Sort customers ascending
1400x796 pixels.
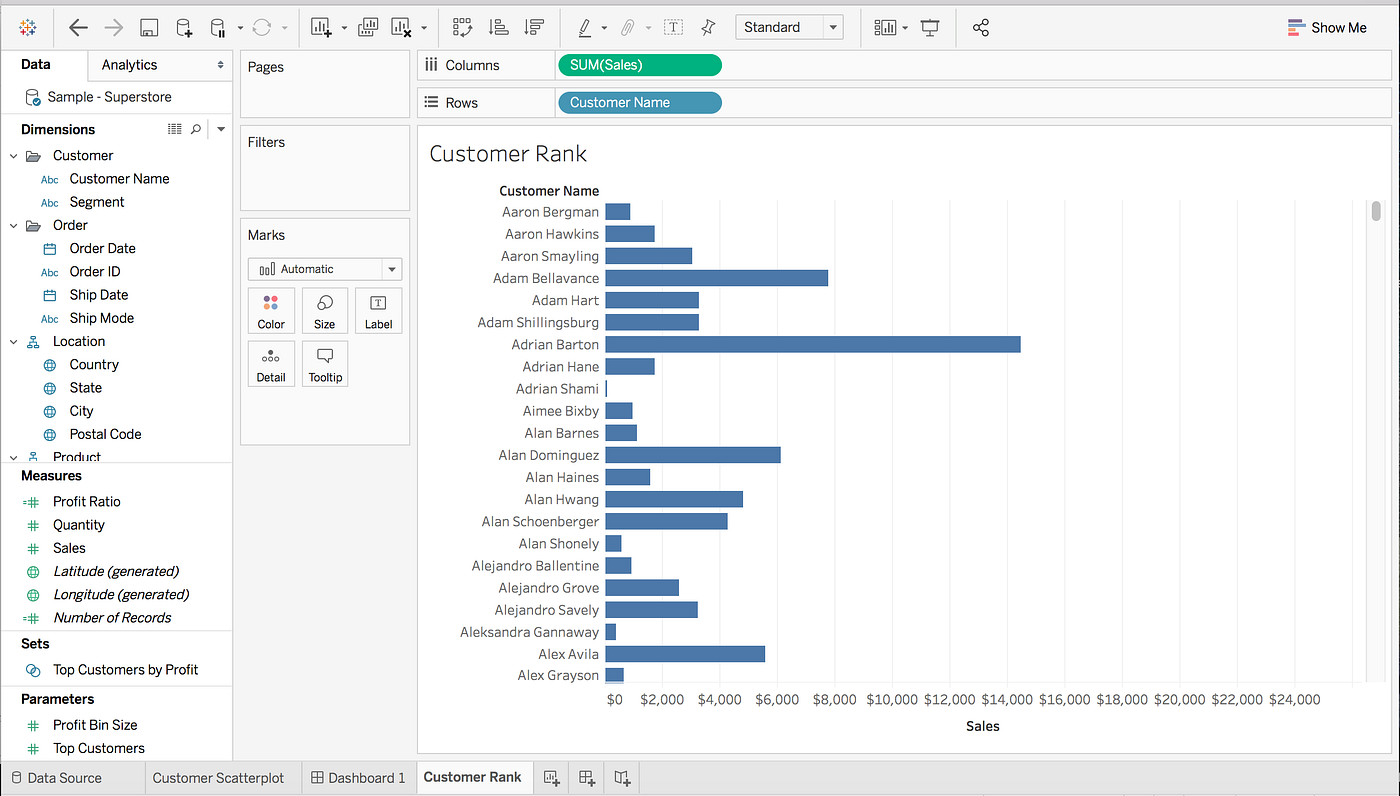pos(498,27)
